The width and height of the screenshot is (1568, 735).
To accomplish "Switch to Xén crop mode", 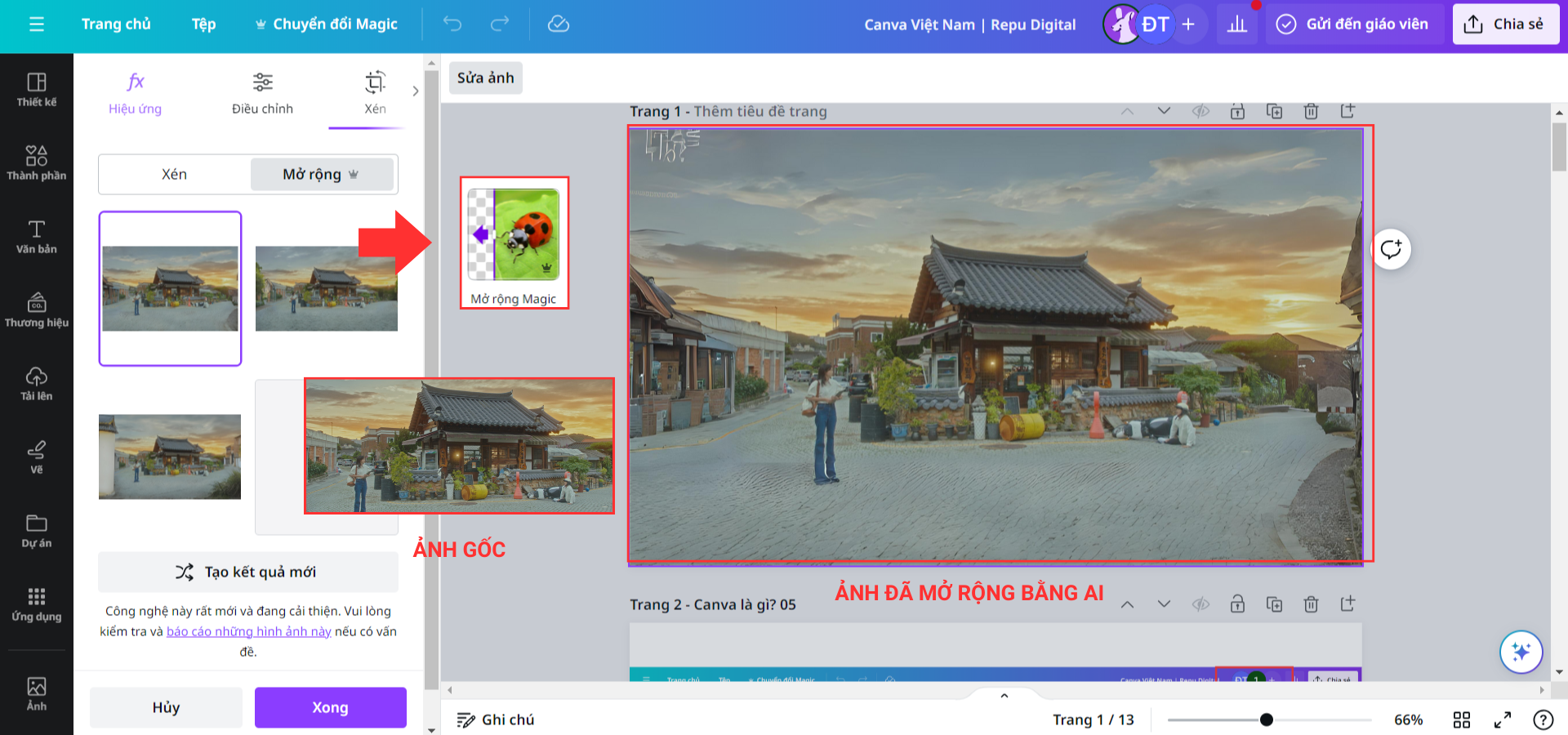I will pyautogui.click(x=174, y=174).
